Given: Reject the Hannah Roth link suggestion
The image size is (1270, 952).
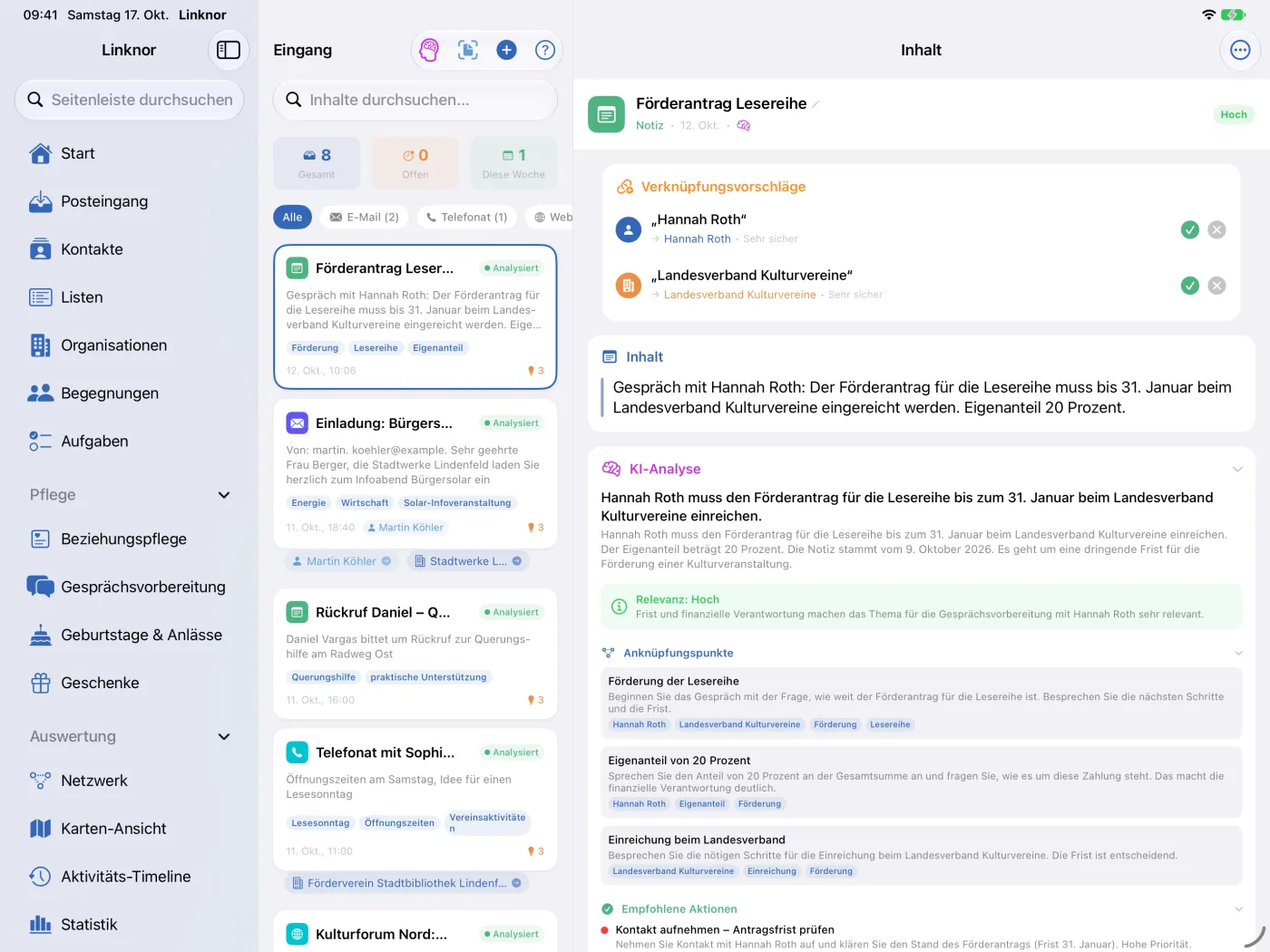Looking at the screenshot, I should coord(1217,230).
